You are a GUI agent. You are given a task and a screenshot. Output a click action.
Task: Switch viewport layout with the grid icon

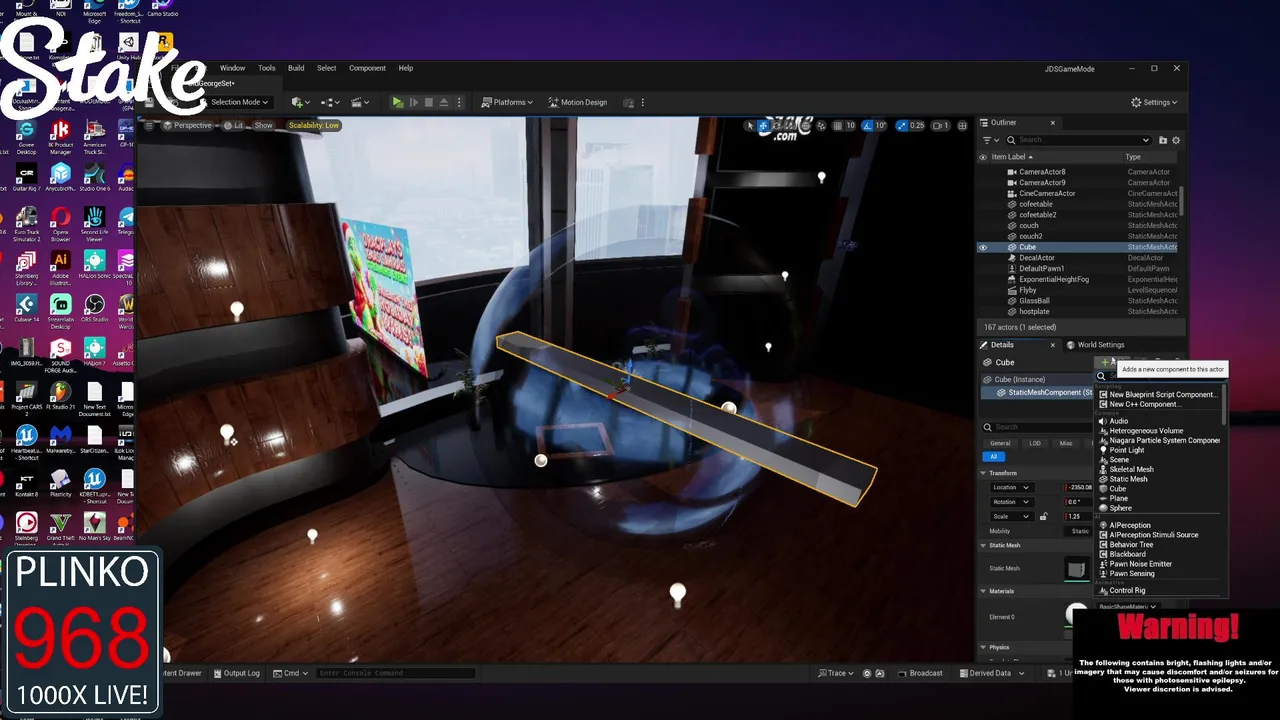[x=963, y=125]
